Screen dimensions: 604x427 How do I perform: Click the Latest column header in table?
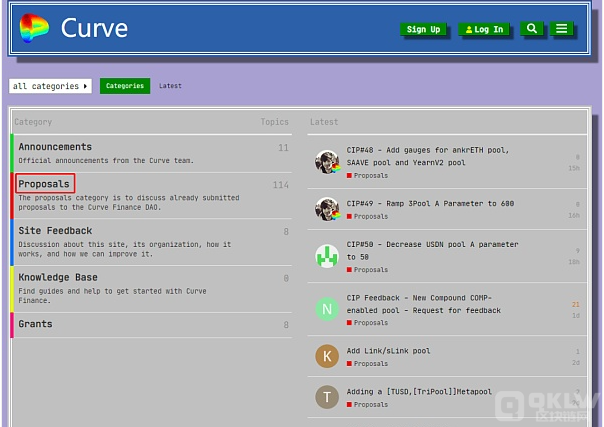point(324,122)
